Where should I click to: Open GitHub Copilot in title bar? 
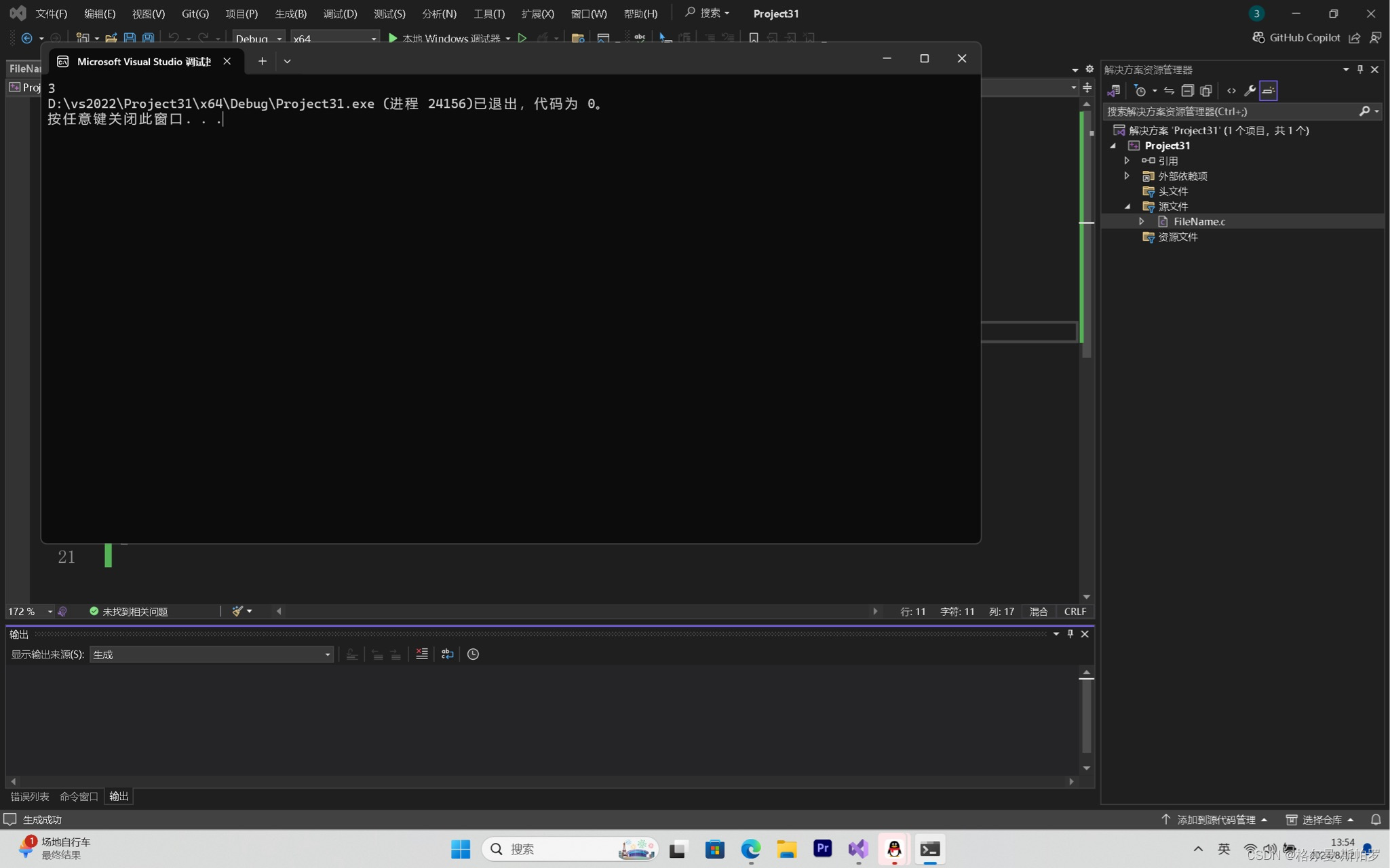[x=1296, y=37]
